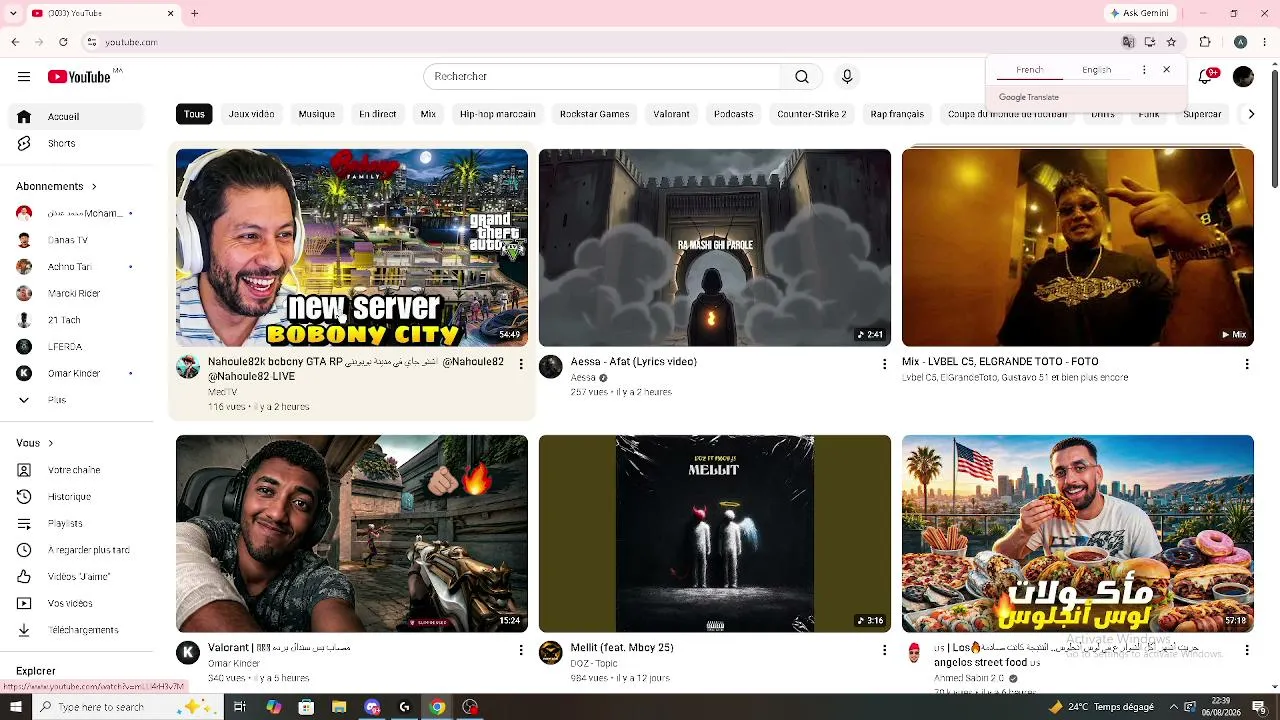Open Mellit (feat. Mbcy 25) title link

(622, 648)
